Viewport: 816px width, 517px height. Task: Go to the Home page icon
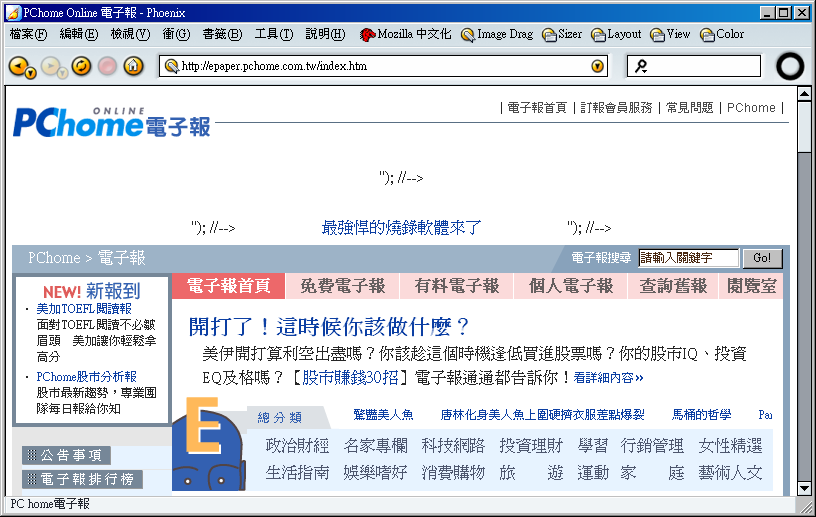(133, 66)
